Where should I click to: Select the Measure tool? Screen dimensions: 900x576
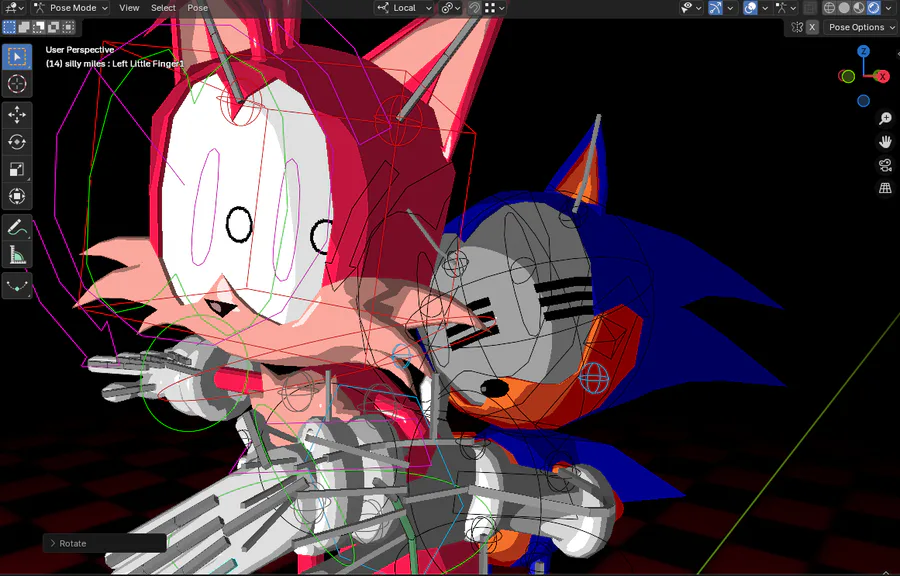tap(17, 254)
